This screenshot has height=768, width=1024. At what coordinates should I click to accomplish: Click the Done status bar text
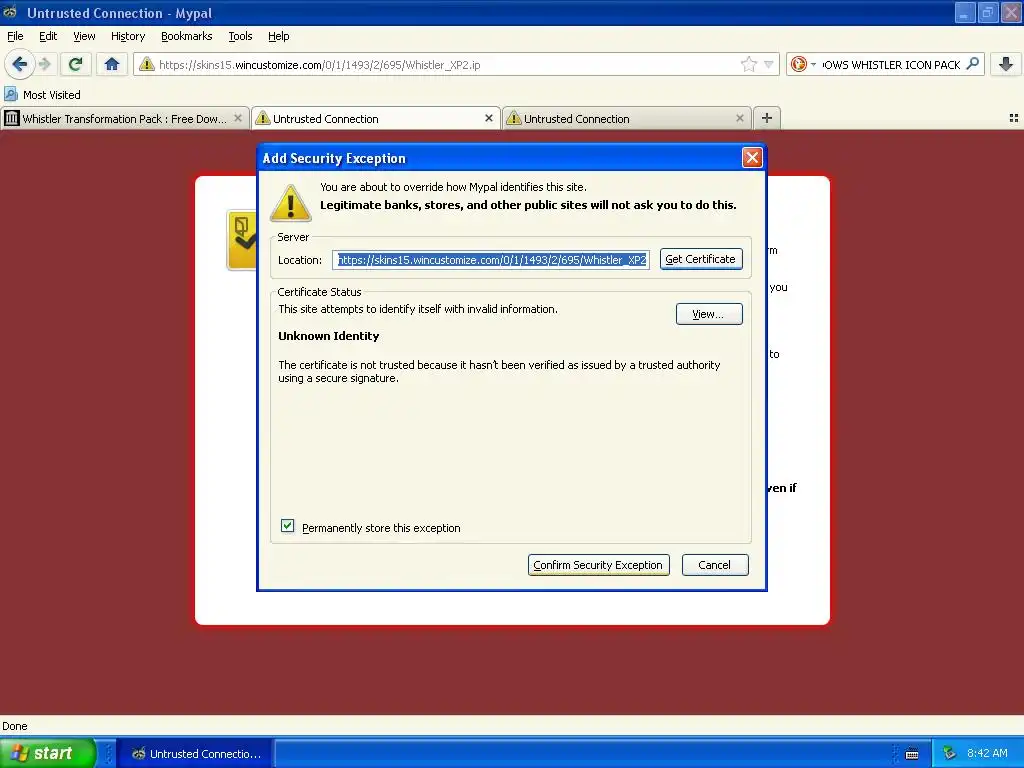coord(15,726)
